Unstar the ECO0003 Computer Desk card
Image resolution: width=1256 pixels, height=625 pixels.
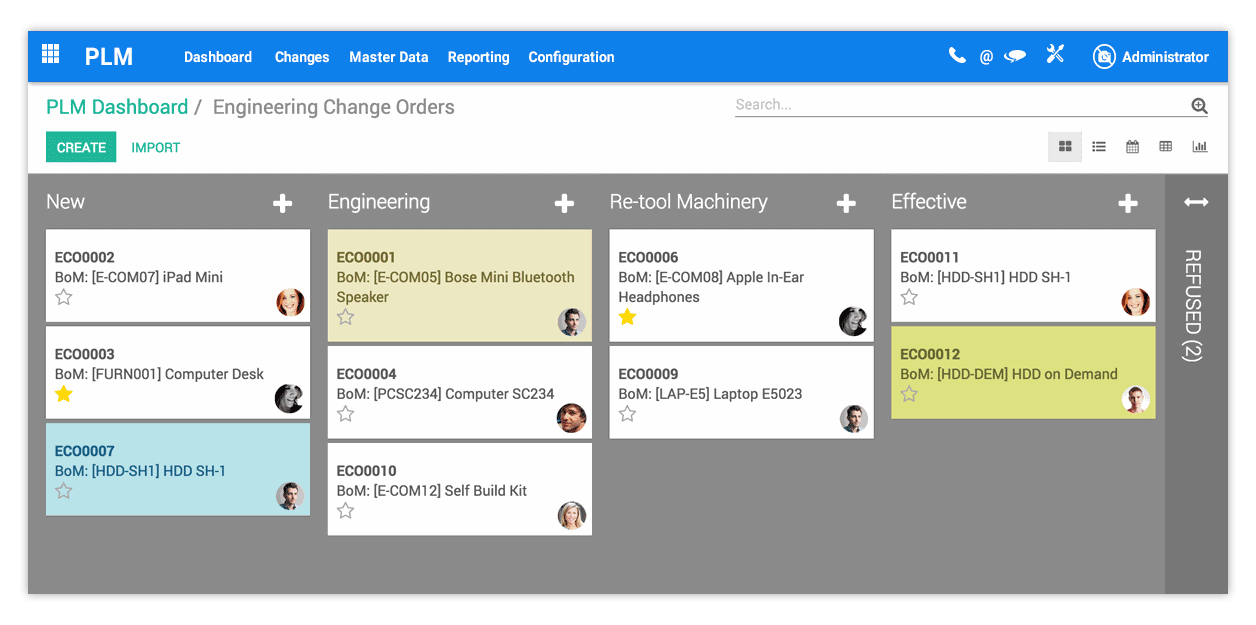click(x=64, y=394)
